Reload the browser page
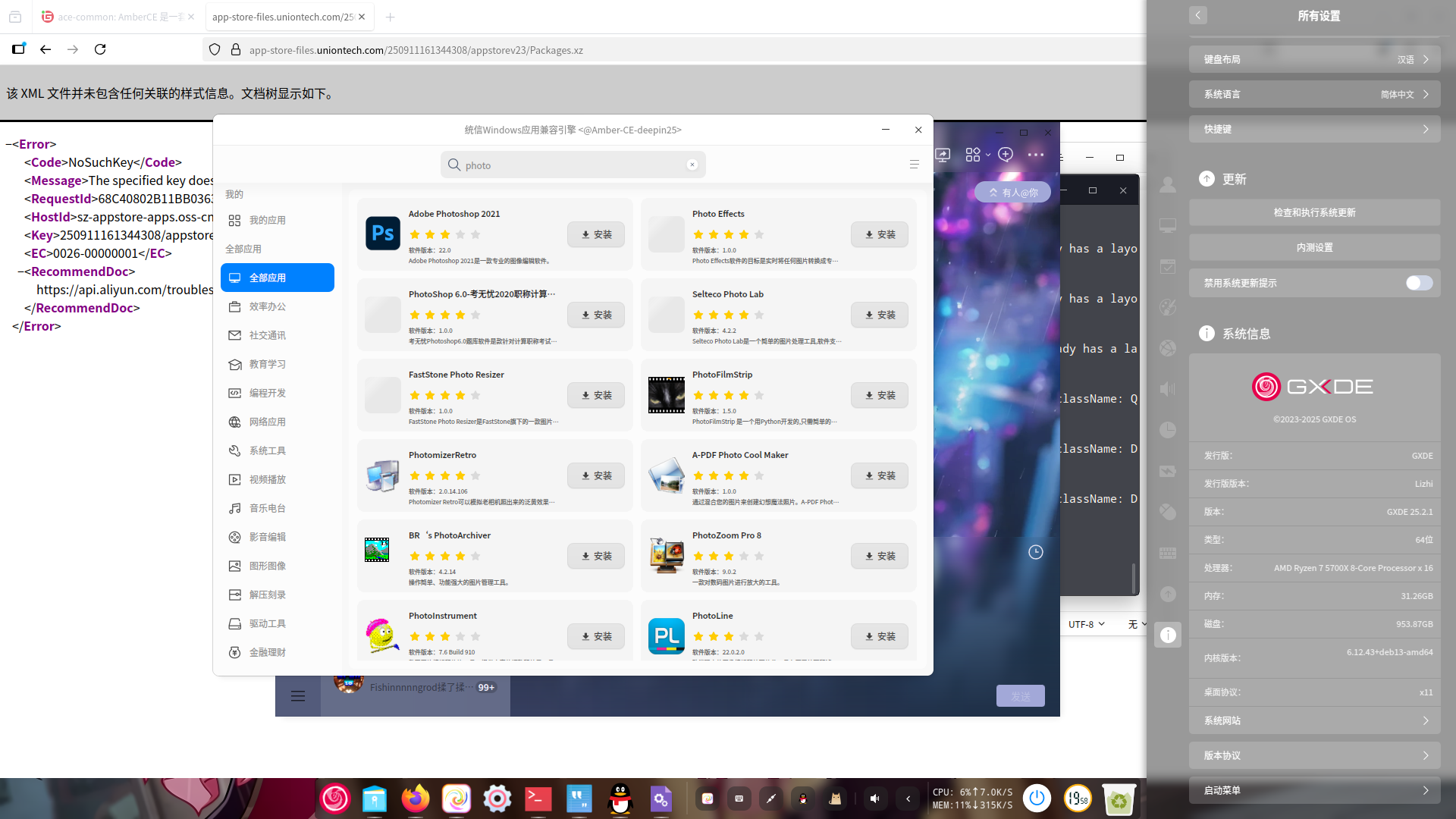Viewport: 1456px width, 819px height. click(100, 49)
